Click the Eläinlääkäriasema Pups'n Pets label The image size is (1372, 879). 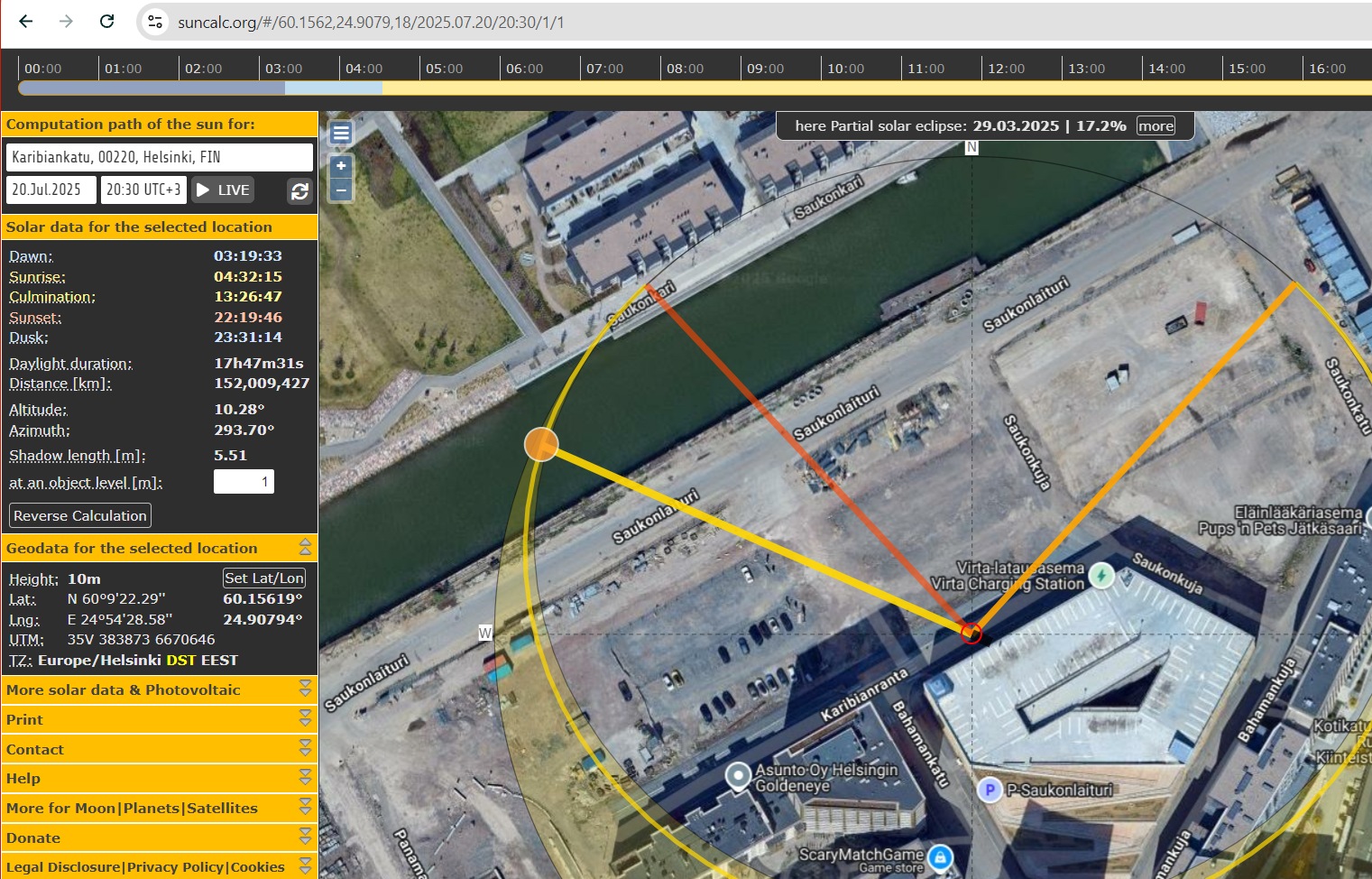(1281, 521)
